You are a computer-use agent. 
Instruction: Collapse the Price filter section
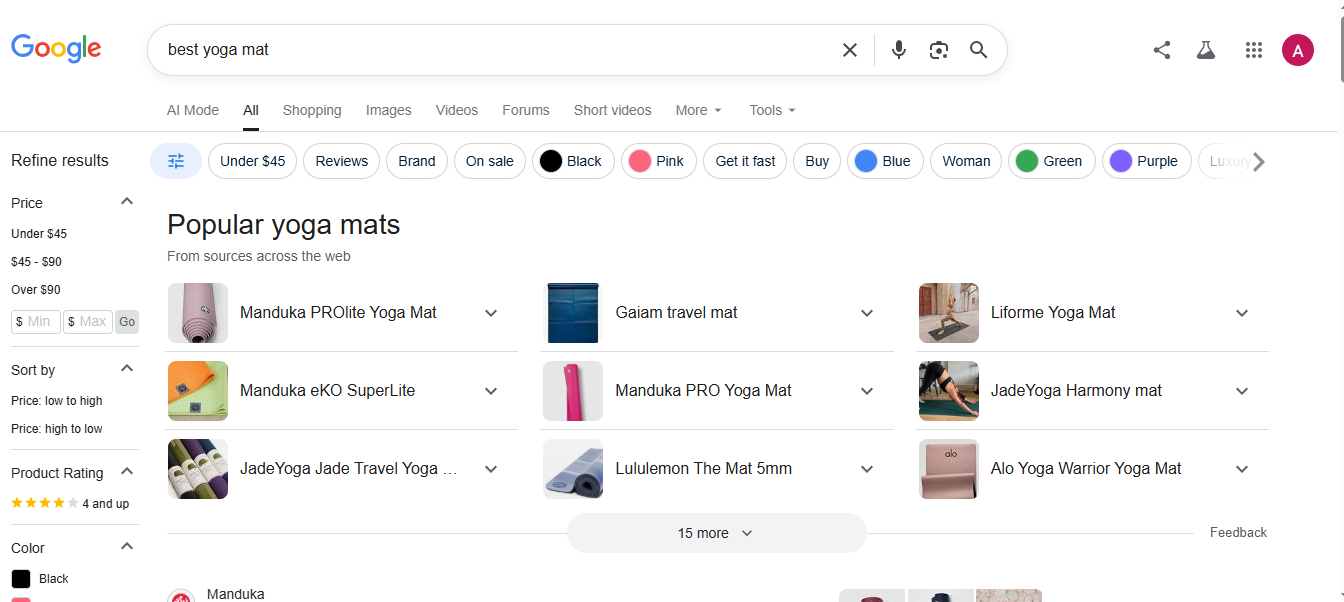click(x=127, y=202)
